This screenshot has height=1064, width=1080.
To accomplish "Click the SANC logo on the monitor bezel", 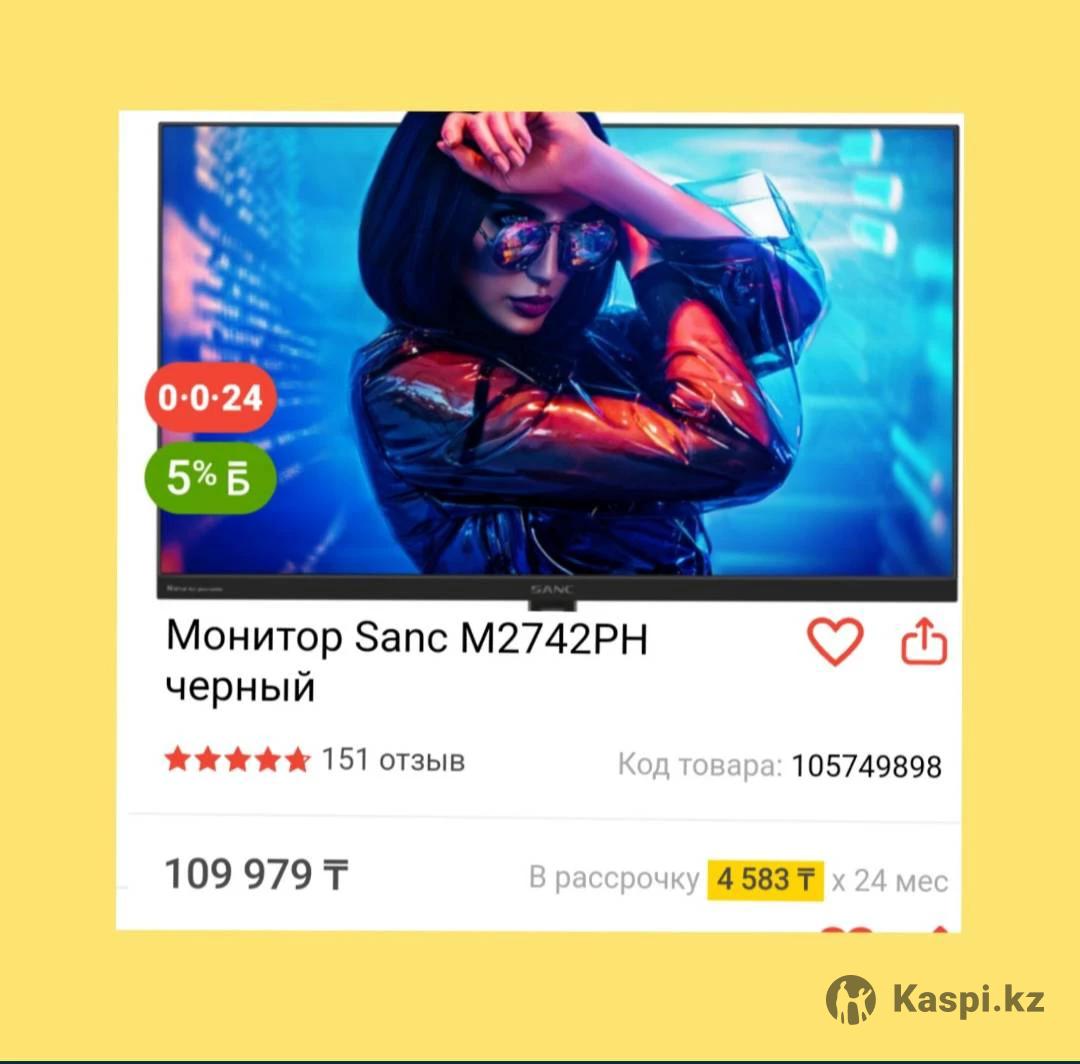I will (552, 590).
